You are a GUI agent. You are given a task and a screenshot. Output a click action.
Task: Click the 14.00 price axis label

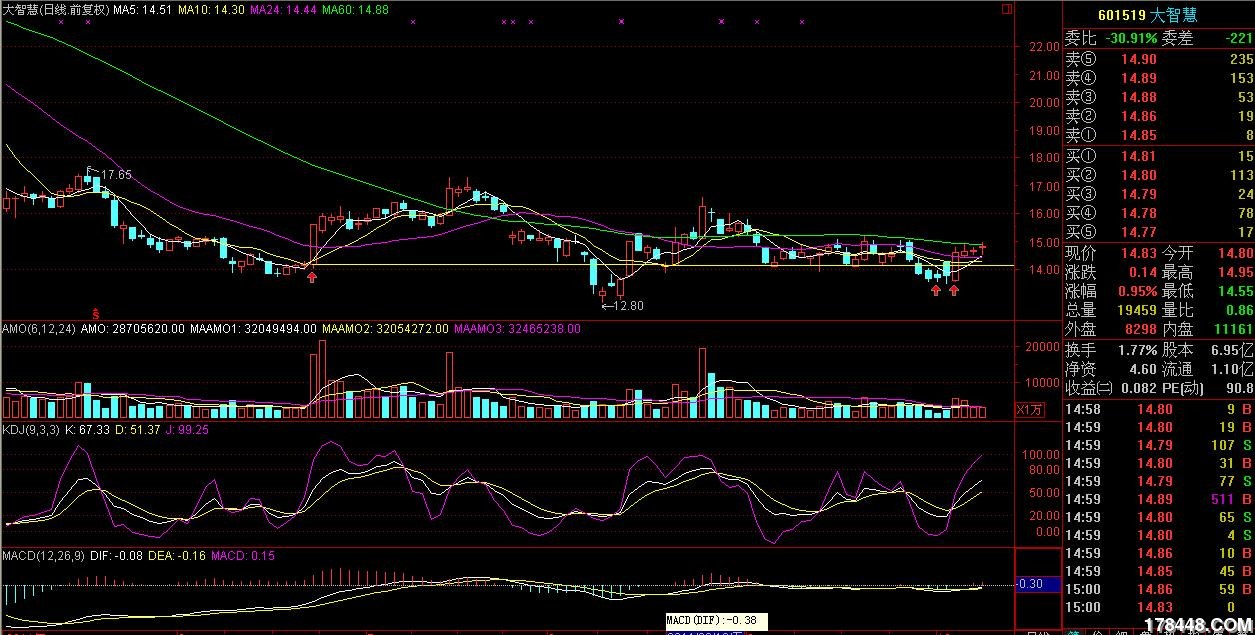1045,270
